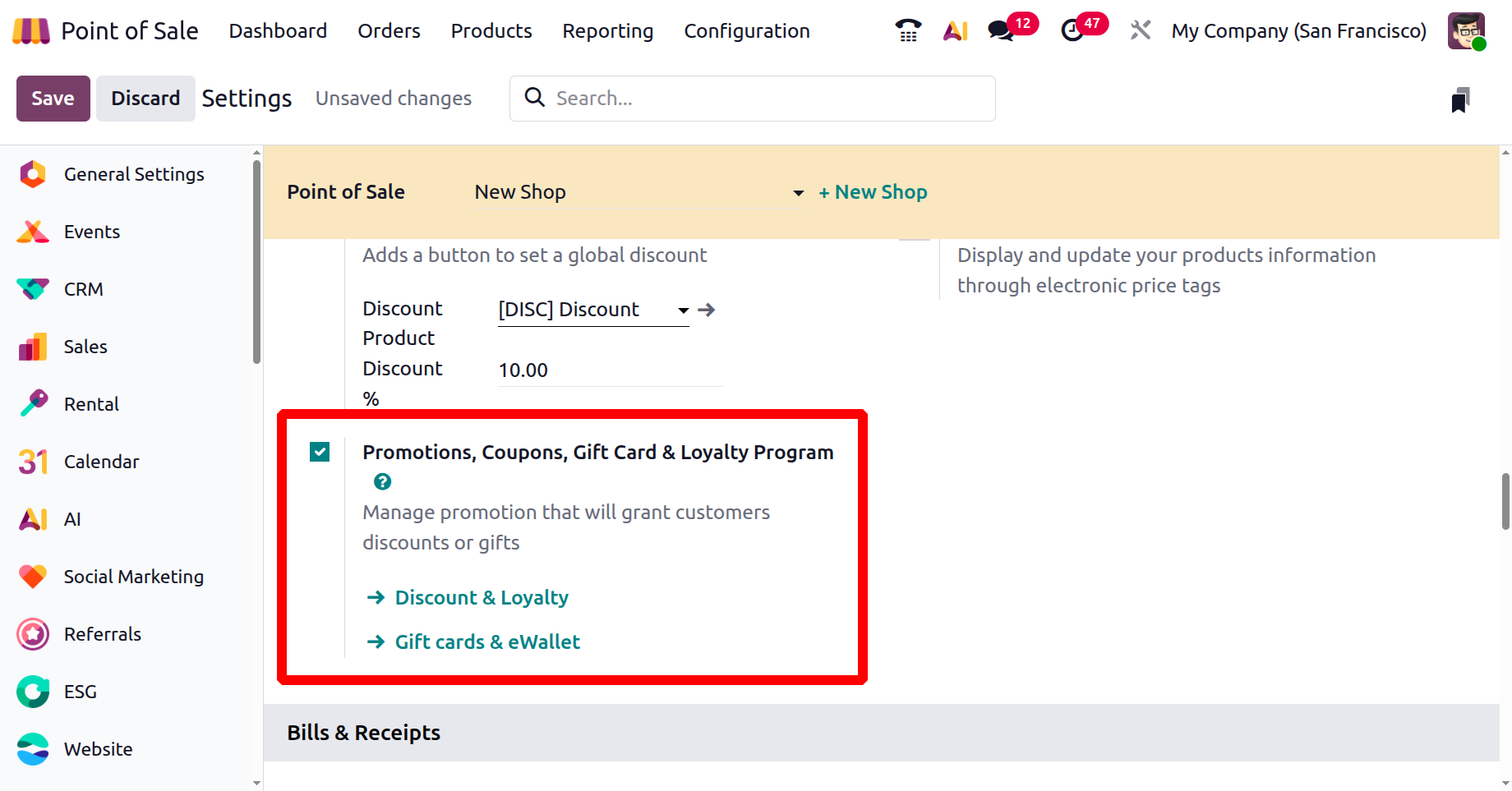The width and height of the screenshot is (1512, 791).
Task: Click the Save button
Action: (53, 99)
